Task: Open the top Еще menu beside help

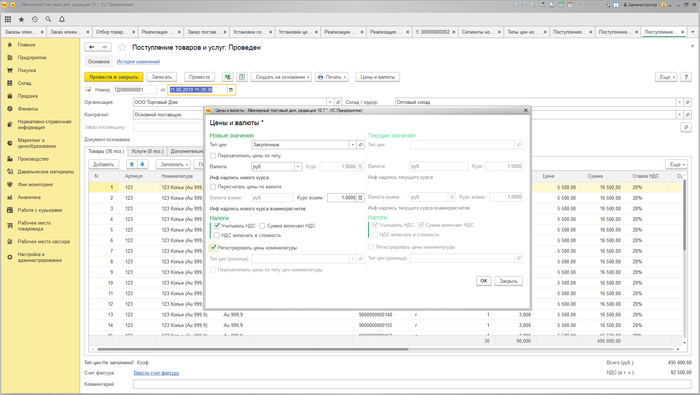Action: 667,77
